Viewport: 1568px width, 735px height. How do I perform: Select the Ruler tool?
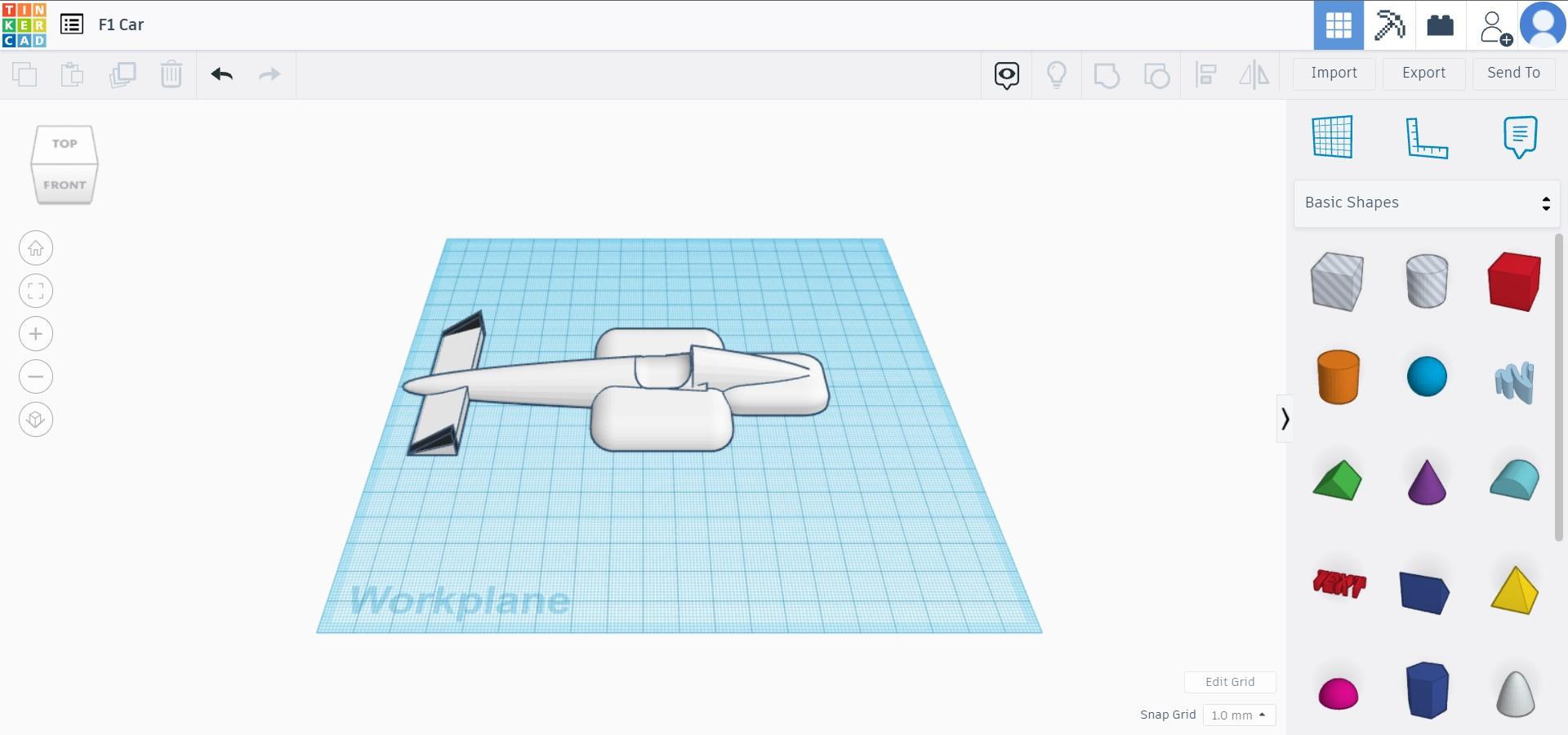coord(1427,137)
